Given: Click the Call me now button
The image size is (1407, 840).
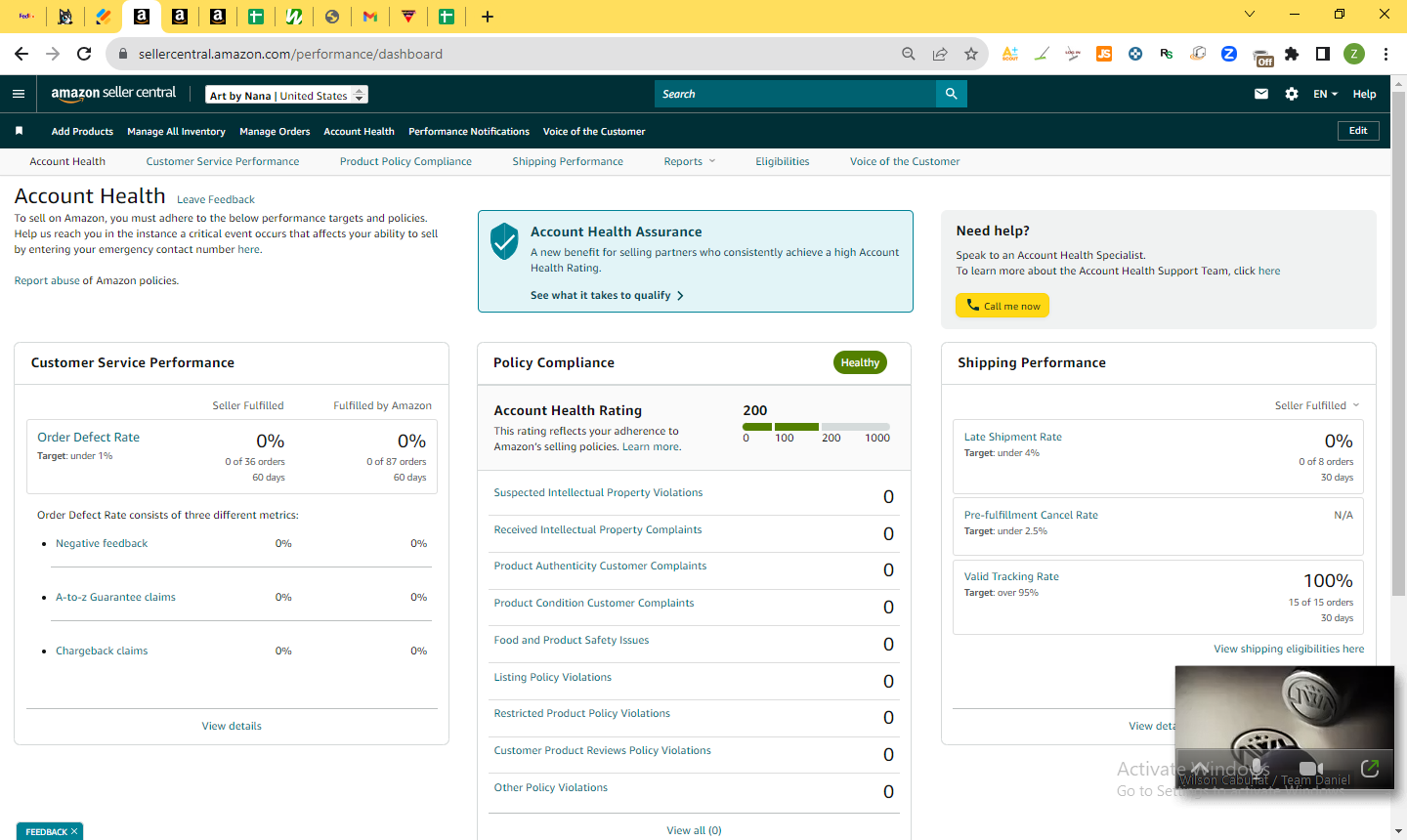Looking at the screenshot, I should pyautogui.click(x=1002, y=306).
